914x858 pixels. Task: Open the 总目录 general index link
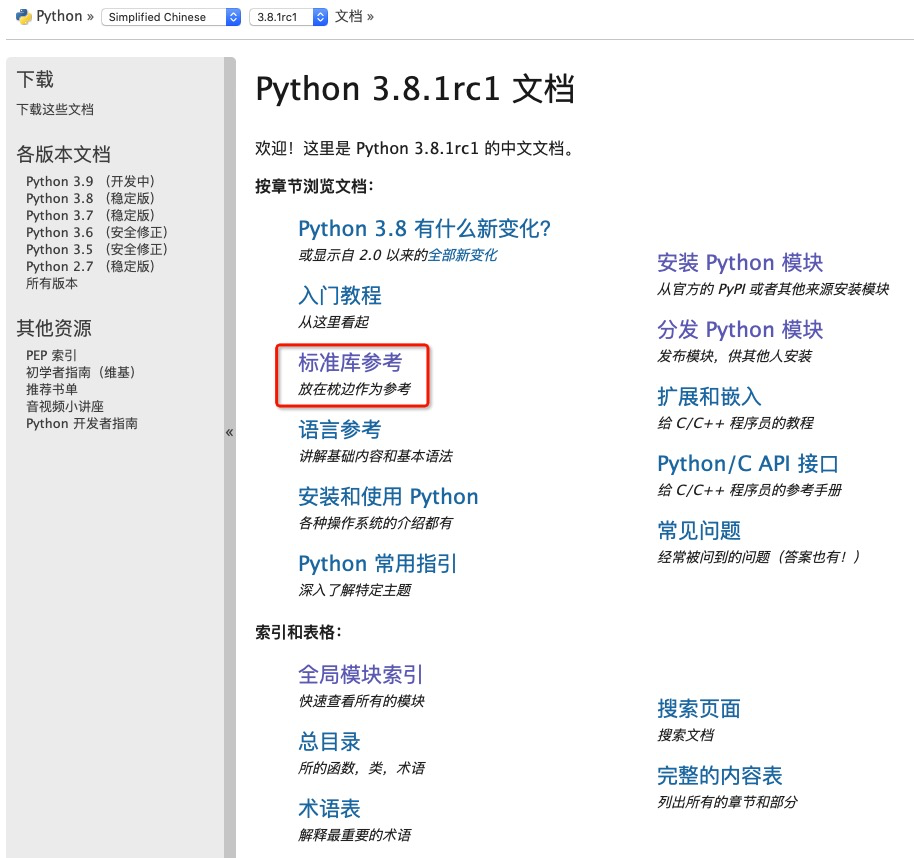pos(329,741)
